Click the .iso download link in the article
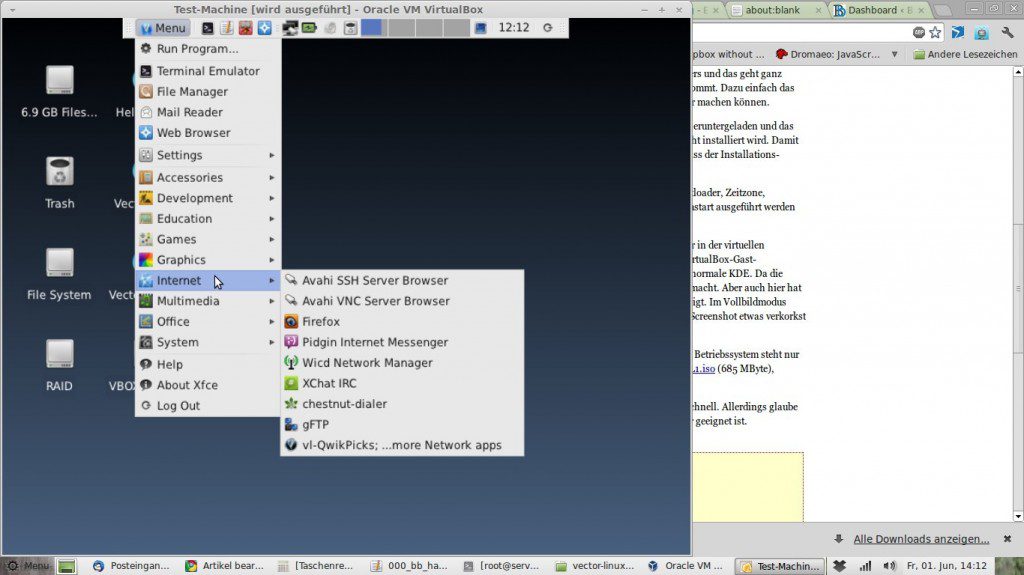 [x=704, y=369]
